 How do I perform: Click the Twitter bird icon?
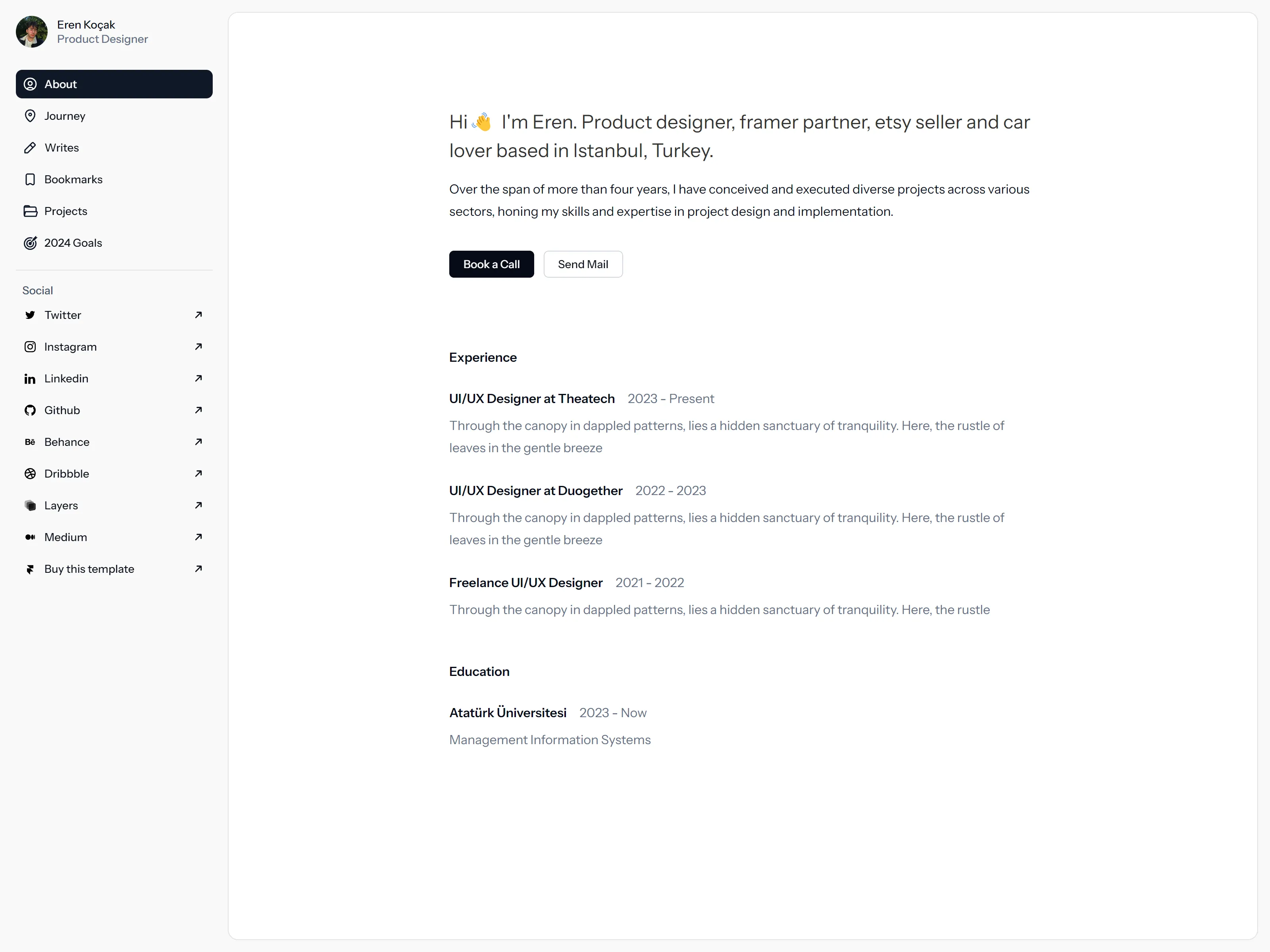[30, 315]
